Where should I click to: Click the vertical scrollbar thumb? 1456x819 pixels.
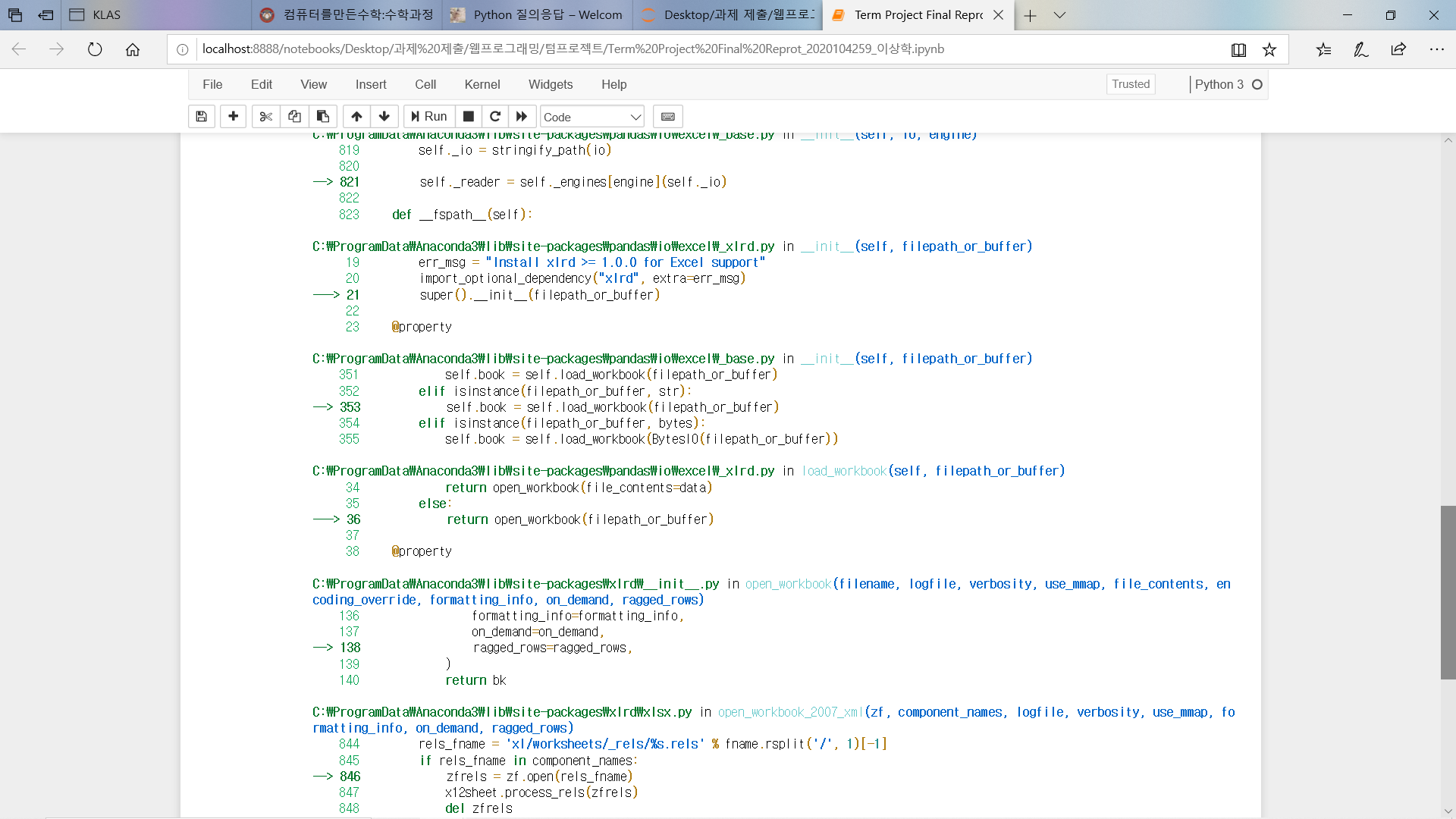1448,592
